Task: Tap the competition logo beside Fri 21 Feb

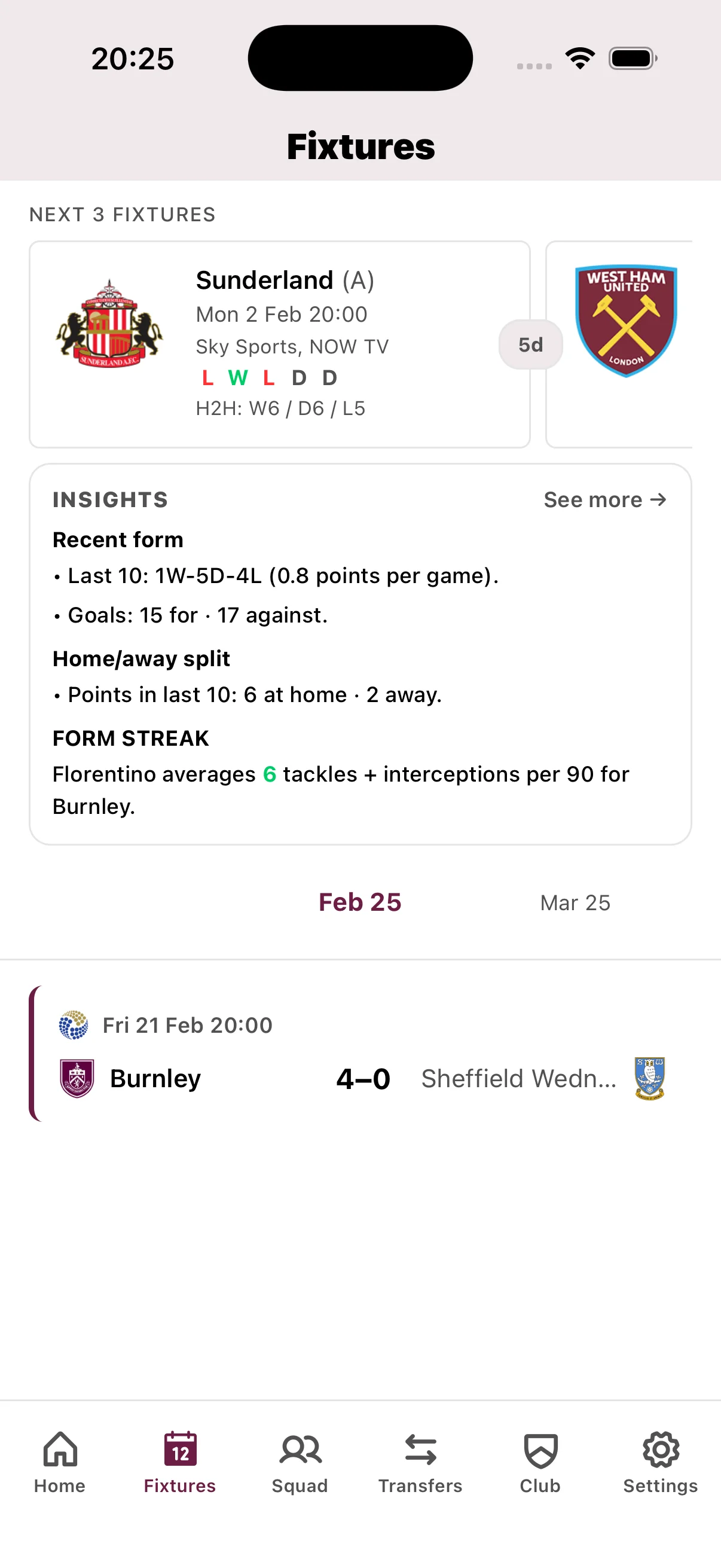Action: point(71,1024)
